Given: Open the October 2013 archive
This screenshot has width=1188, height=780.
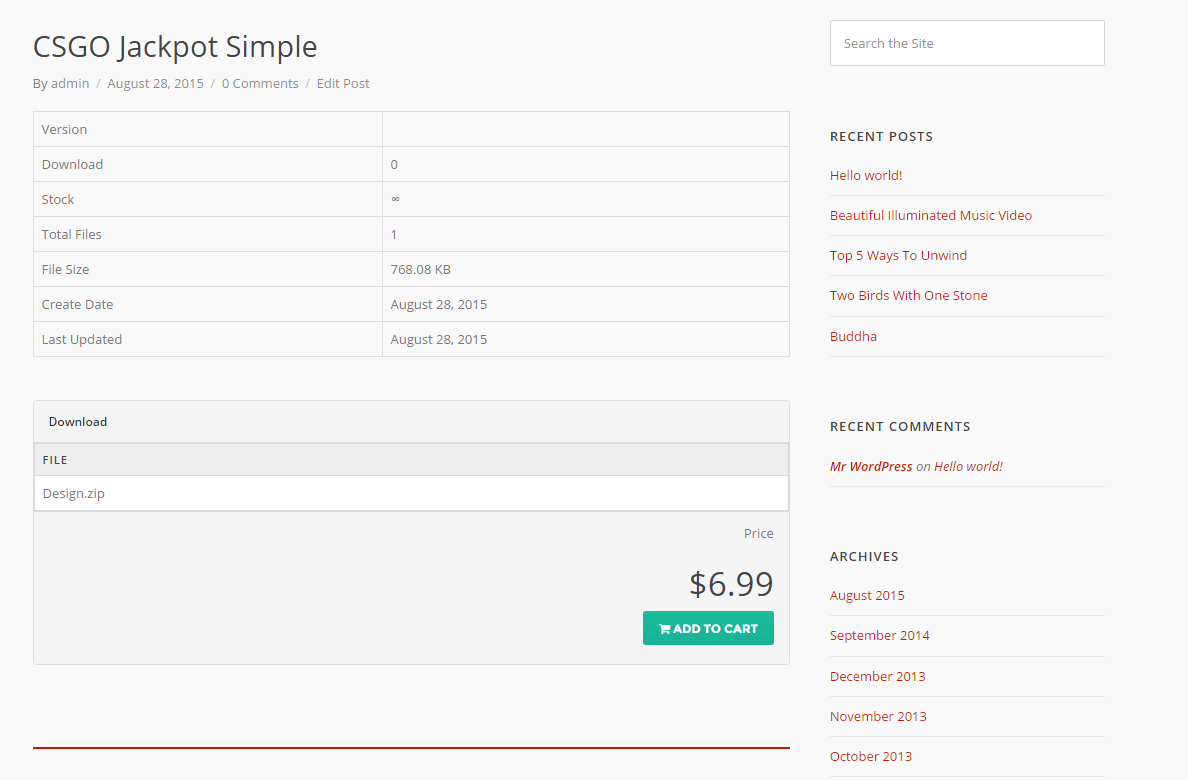Looking at the screenshot, I should 871,757.
